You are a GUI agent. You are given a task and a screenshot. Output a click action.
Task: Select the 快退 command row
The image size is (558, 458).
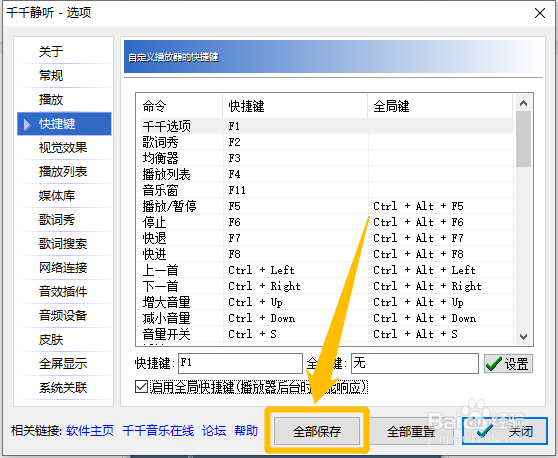(325, 238)
